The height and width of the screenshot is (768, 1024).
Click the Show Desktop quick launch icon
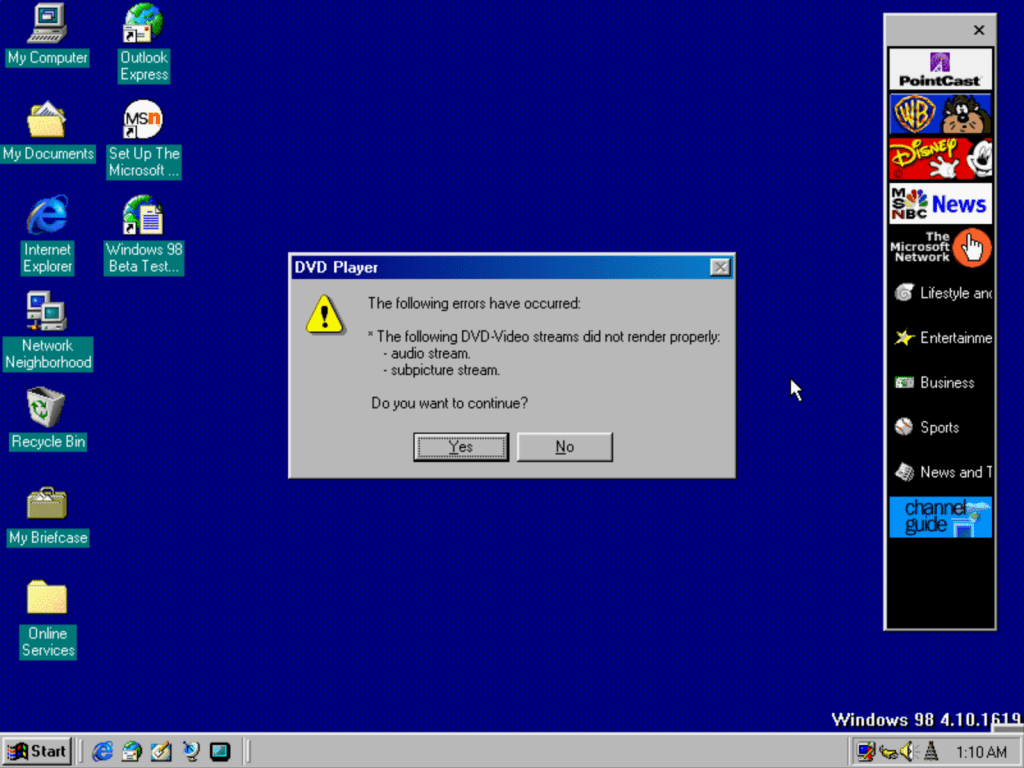click(161, 751)
